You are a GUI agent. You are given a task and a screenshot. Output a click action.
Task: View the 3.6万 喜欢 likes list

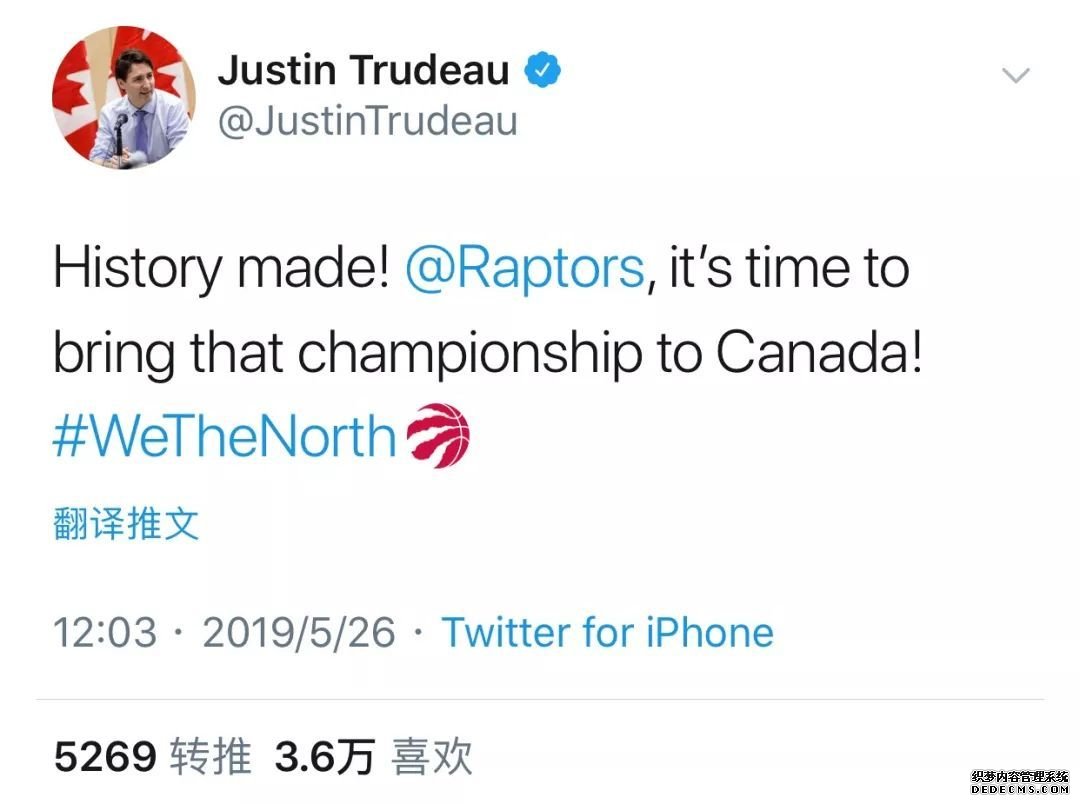[x=373, y=756]
